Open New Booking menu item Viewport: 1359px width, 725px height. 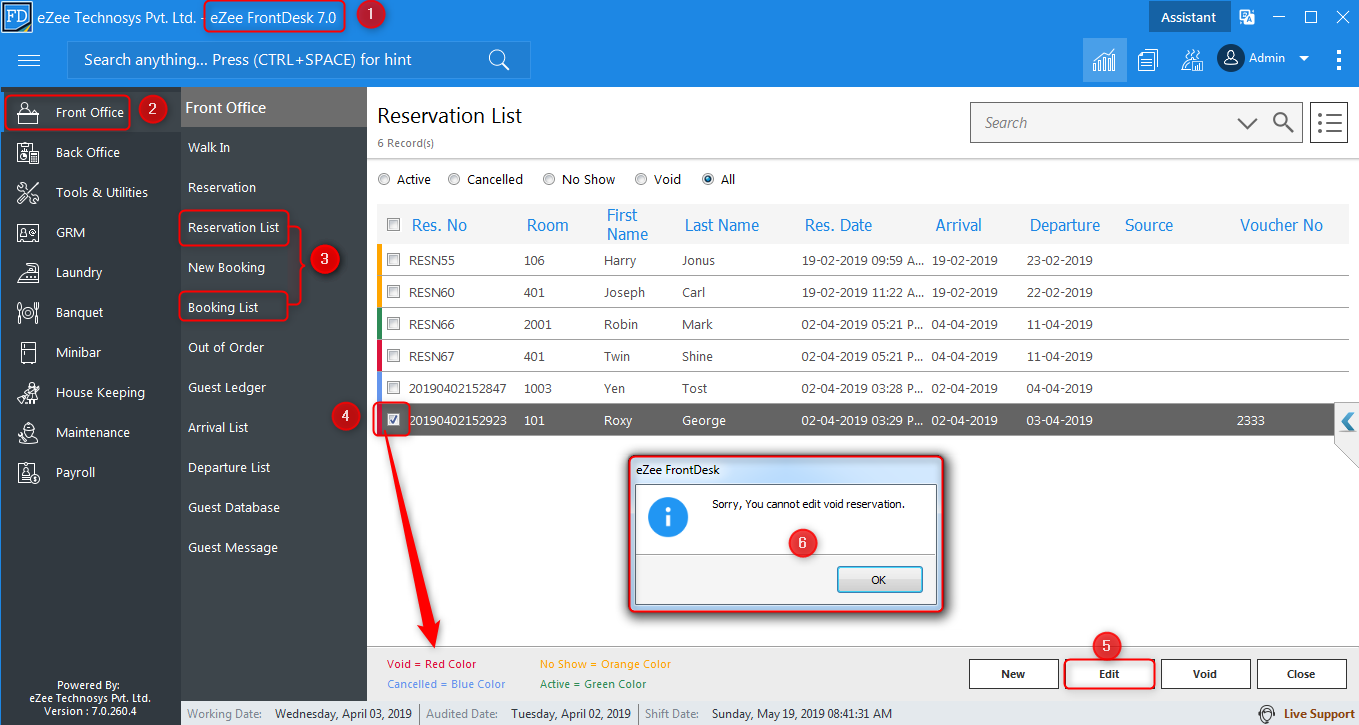[227, 267]
